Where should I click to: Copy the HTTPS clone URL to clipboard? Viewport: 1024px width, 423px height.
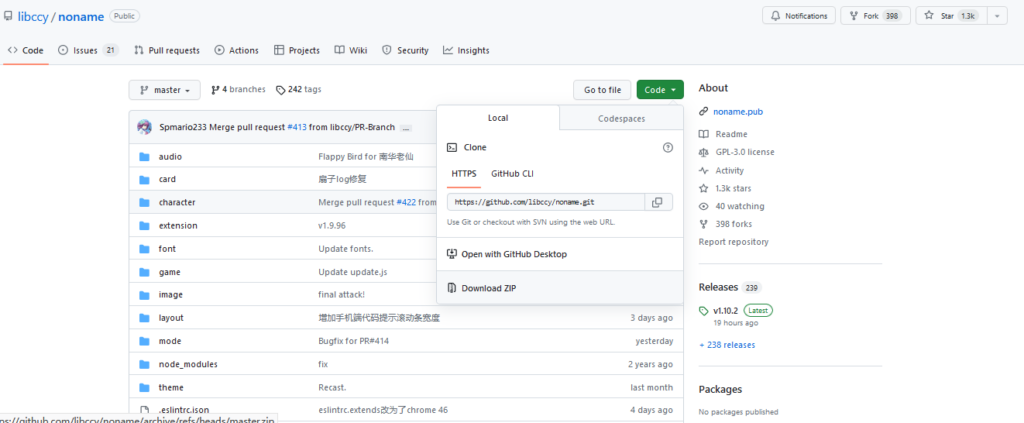657,202
